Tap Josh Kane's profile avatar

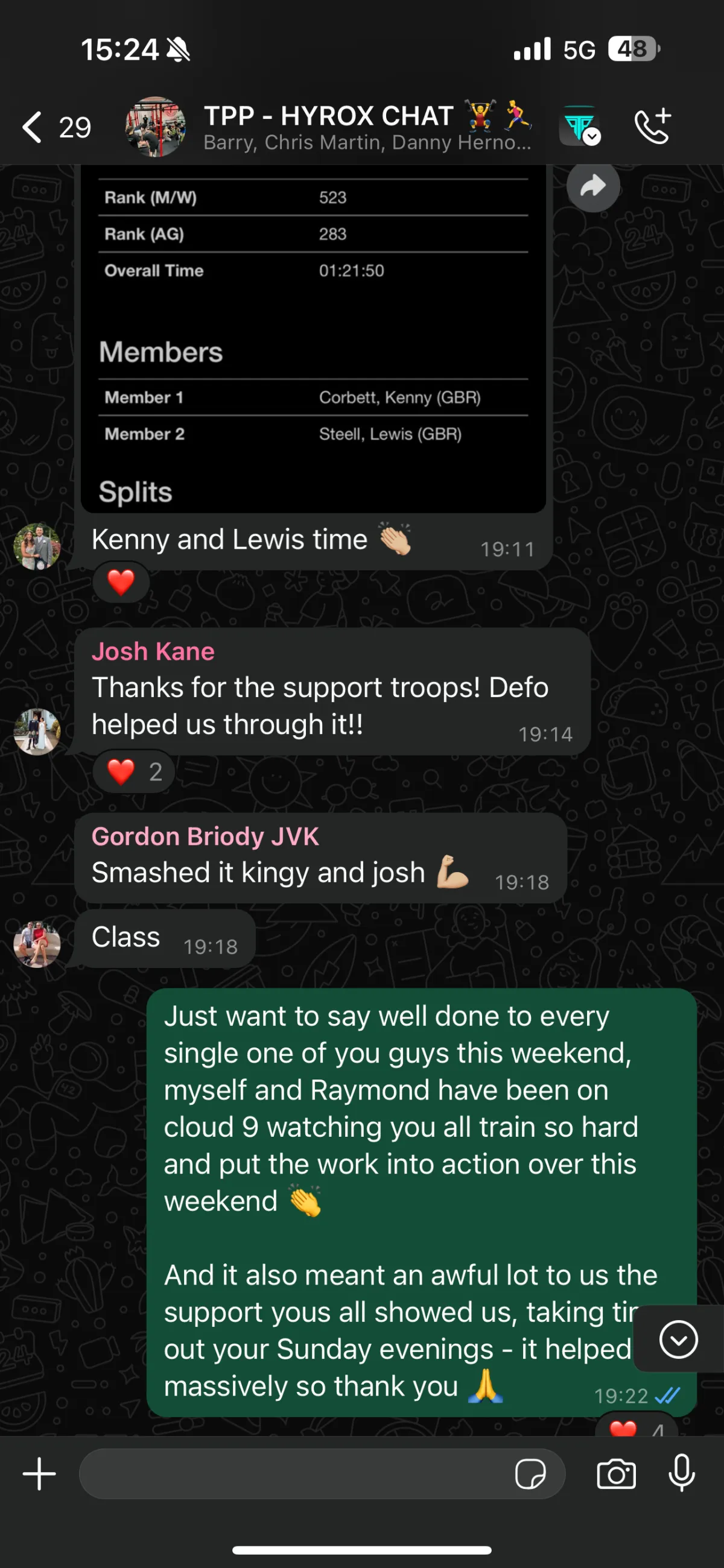tap(37, 732)
